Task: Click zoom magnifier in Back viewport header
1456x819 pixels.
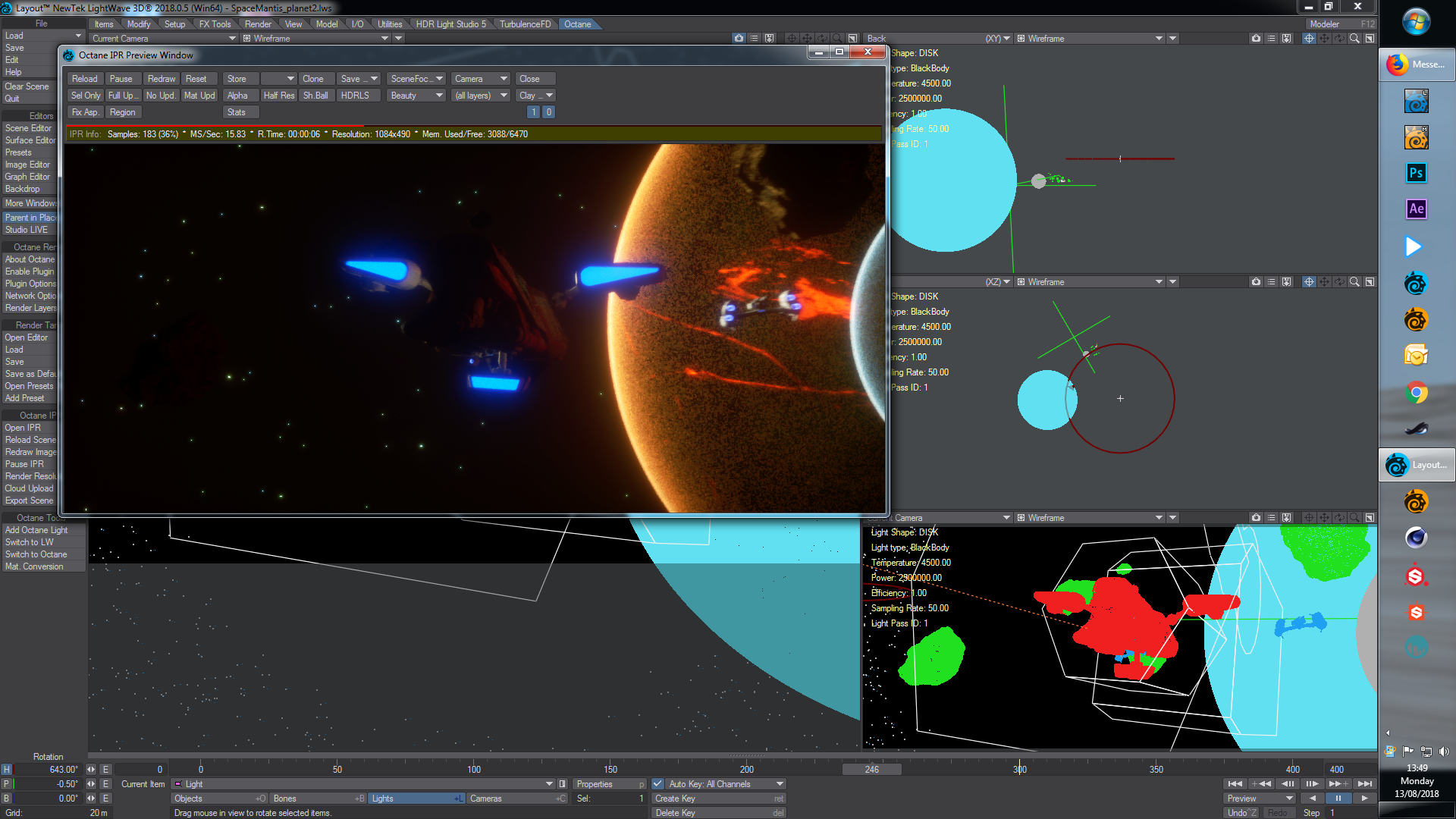Action: tap(1354, 38)
